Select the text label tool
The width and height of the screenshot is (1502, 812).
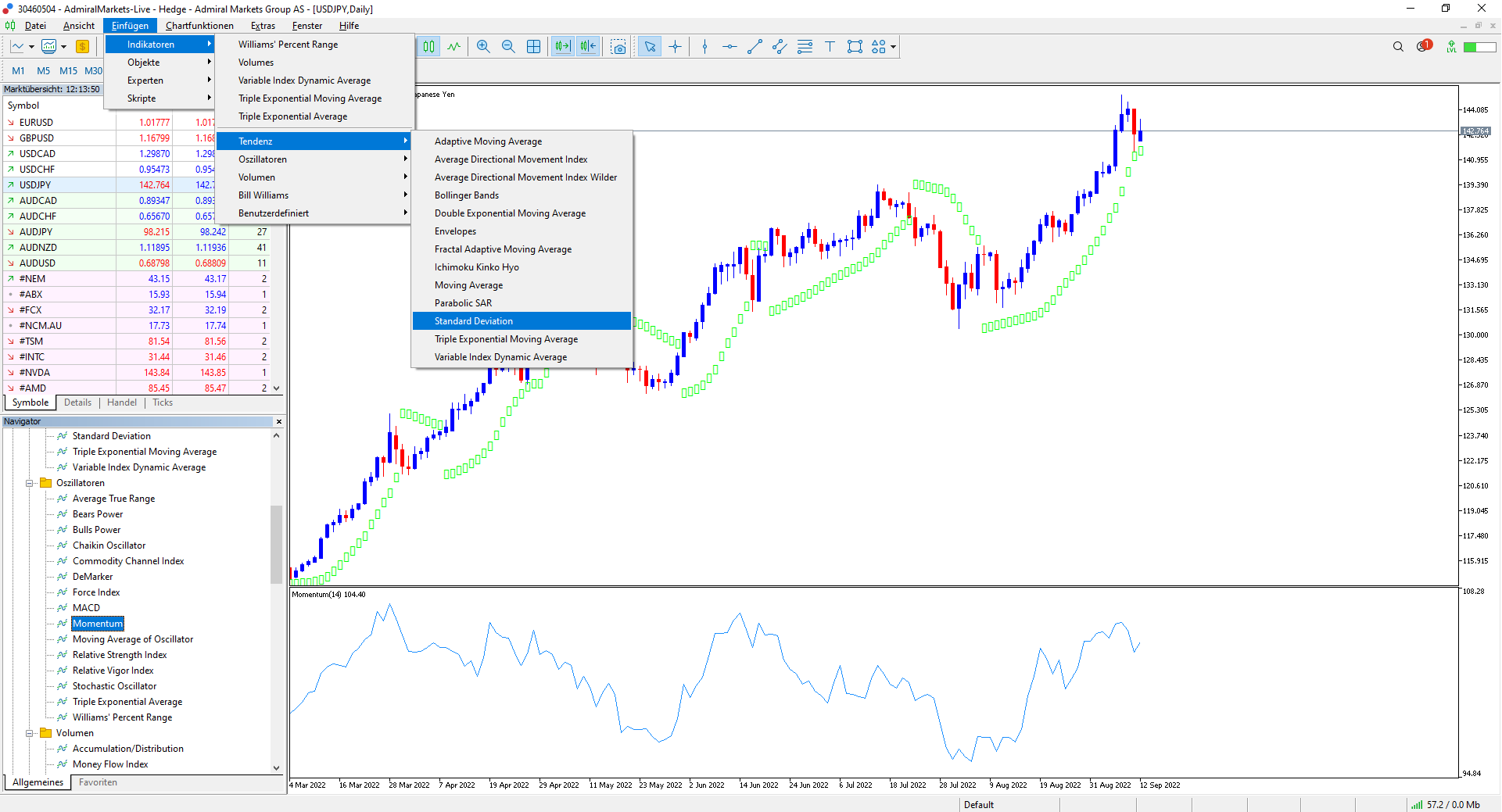pos(830,47)
